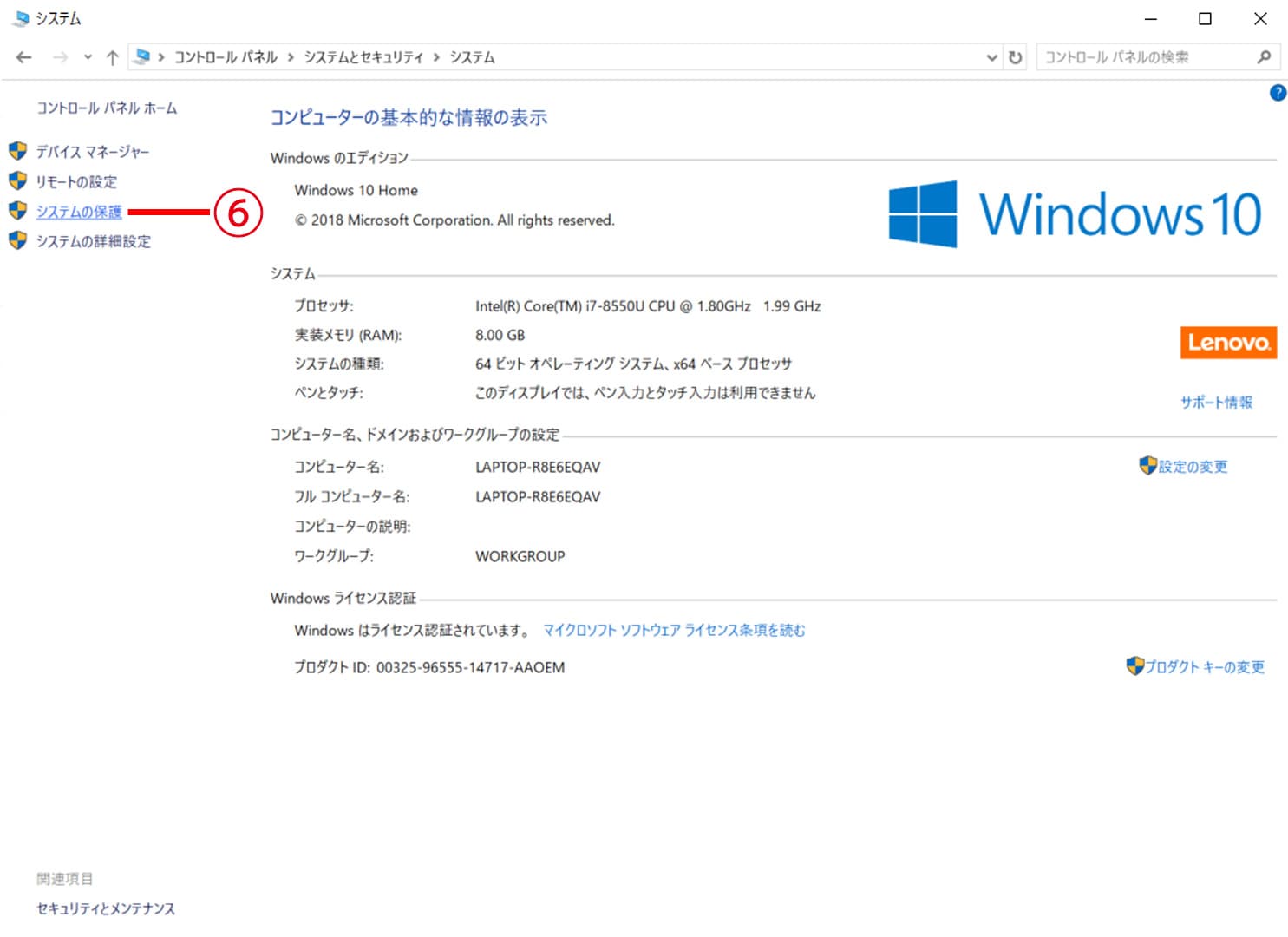Open コントロール パネル ホーム link
The height and width of the screenshot is (937, 1288).
pos(107,108)
